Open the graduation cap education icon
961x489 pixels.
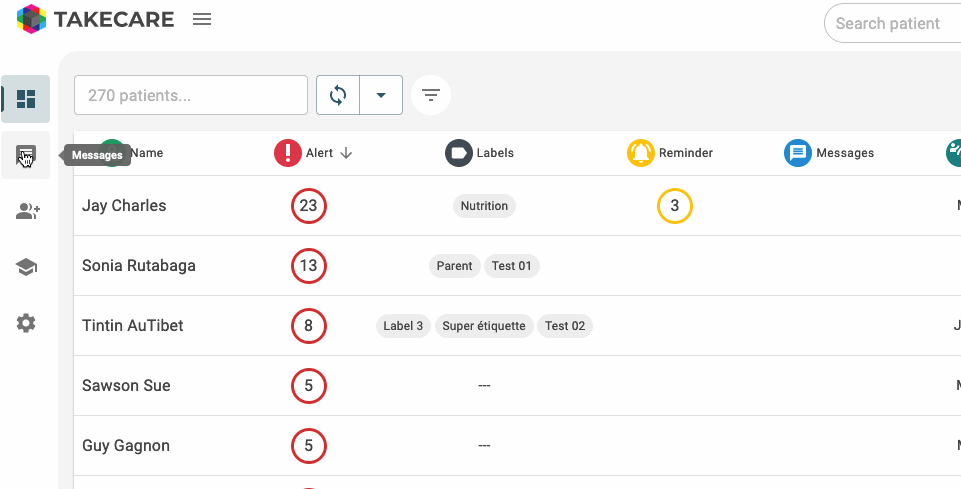click(x=26, y=267)
